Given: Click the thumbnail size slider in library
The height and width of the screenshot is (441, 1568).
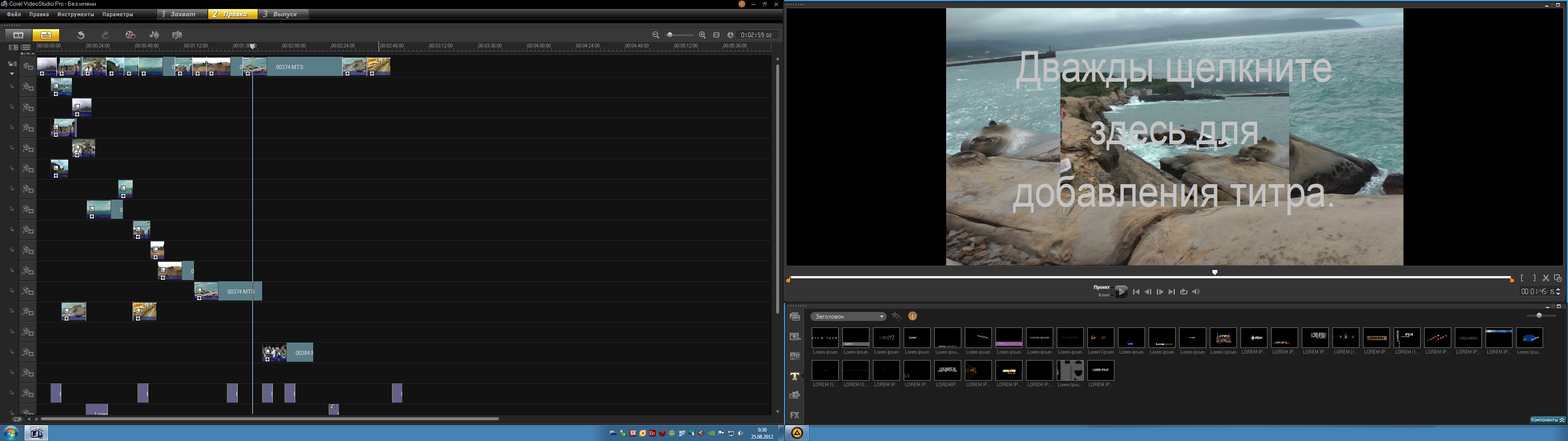Looking at the screenshot, I should pyautogui.click(x=1539, y=316).
